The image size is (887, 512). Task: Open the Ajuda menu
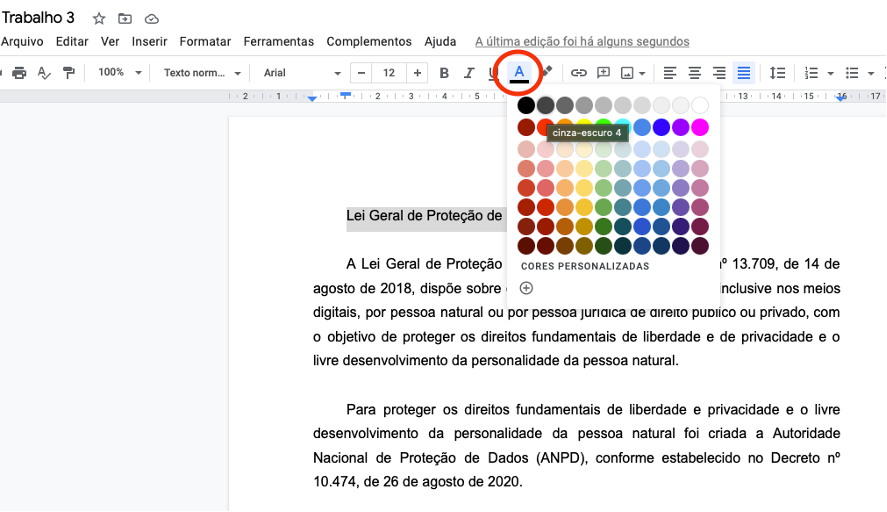pyautogui.click(x=440, y=41)
